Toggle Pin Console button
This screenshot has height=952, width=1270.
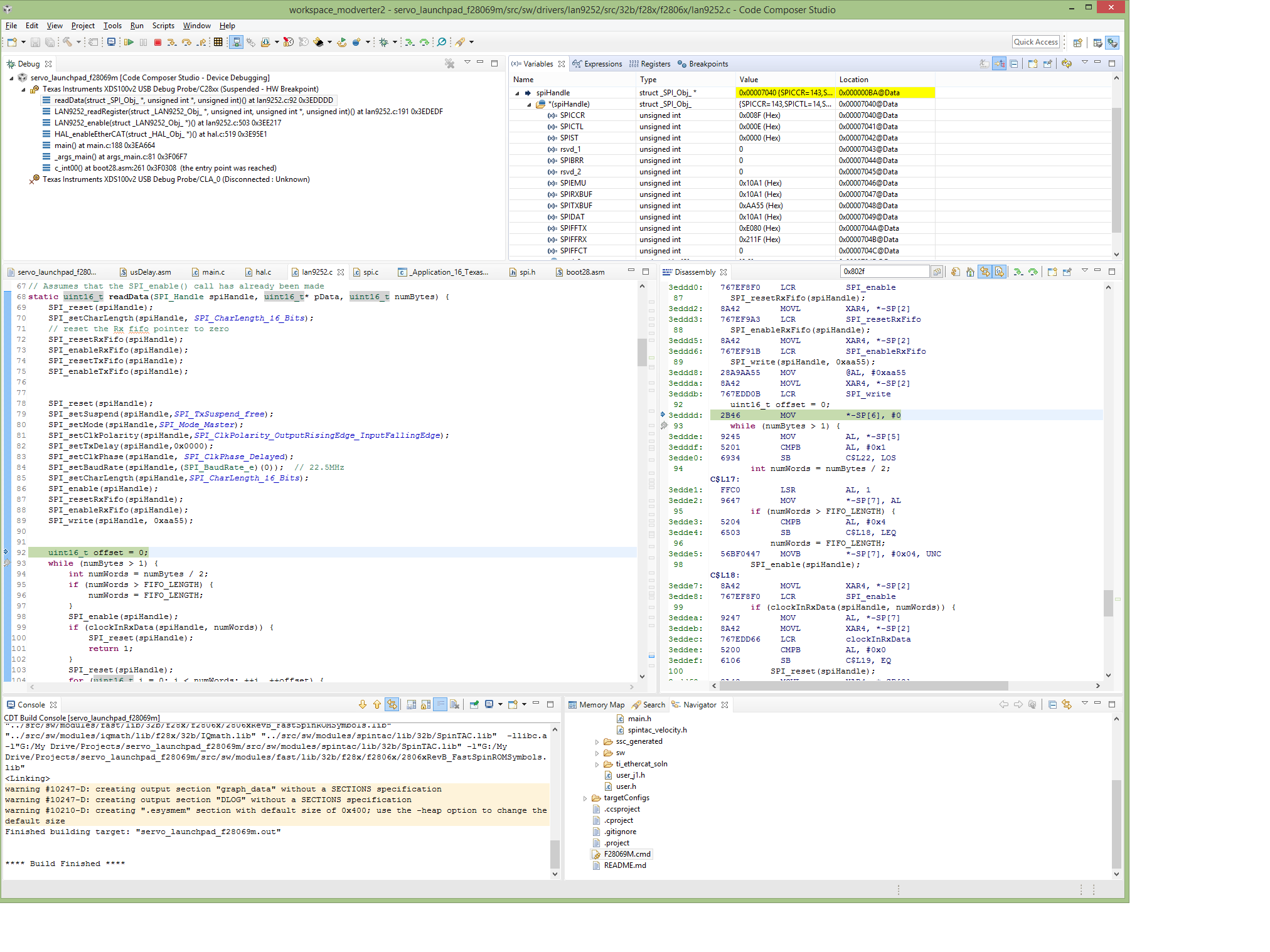pyautogui.click(x=474, y=704)
